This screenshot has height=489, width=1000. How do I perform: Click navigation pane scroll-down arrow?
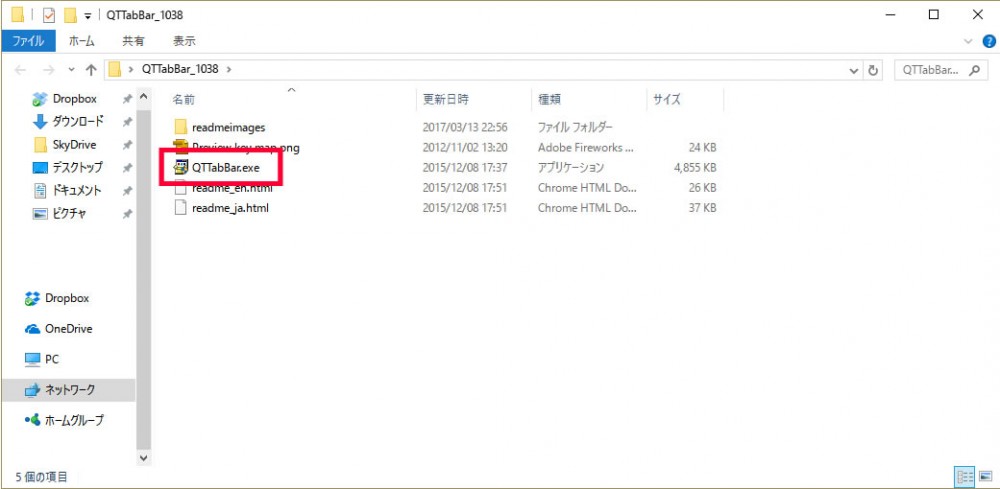143,457
